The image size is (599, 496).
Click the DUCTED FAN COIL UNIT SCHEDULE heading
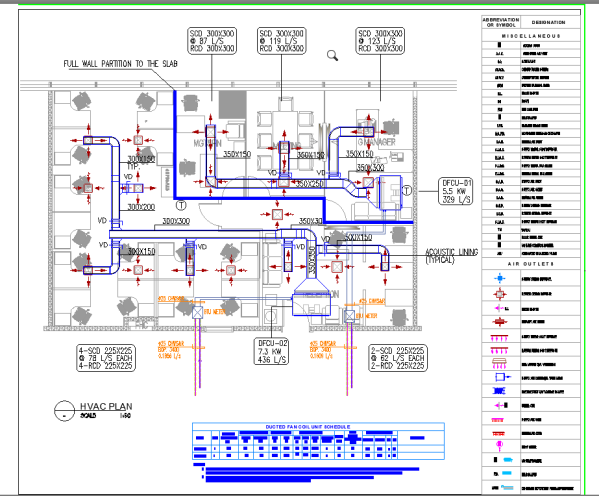(x=308, y=426)
